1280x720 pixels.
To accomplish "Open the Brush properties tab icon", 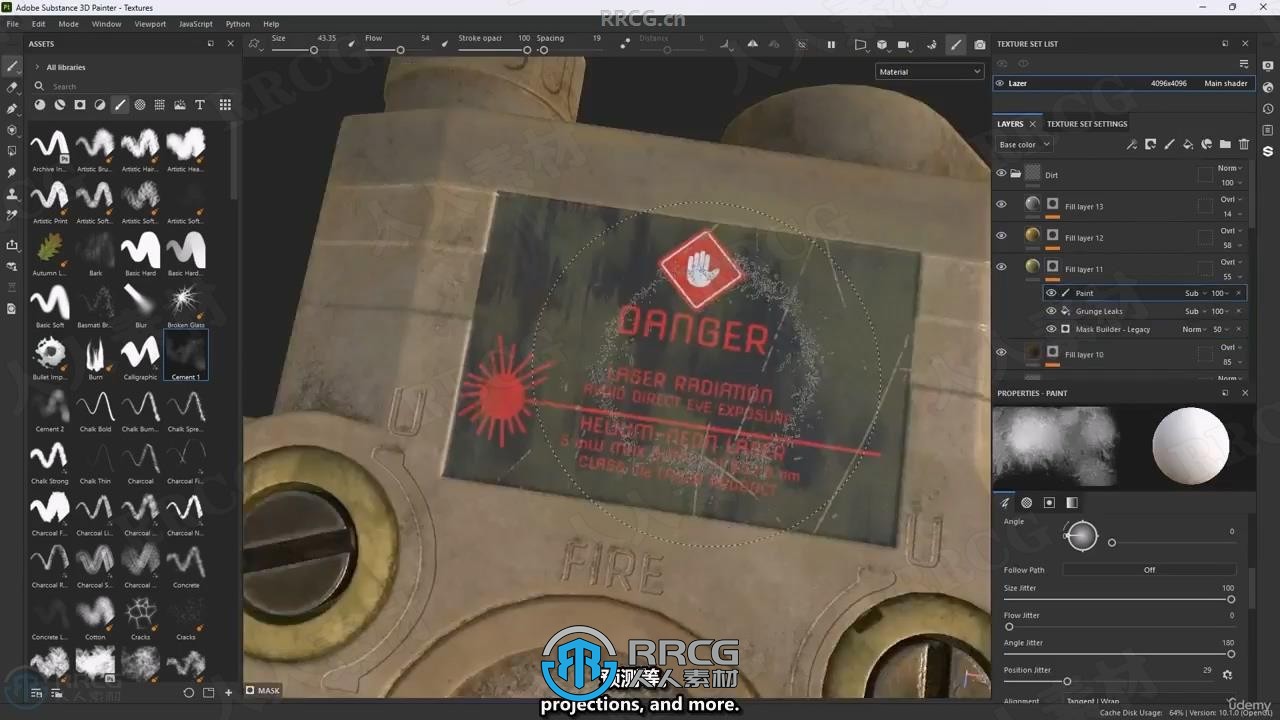I will (1005, 503).
